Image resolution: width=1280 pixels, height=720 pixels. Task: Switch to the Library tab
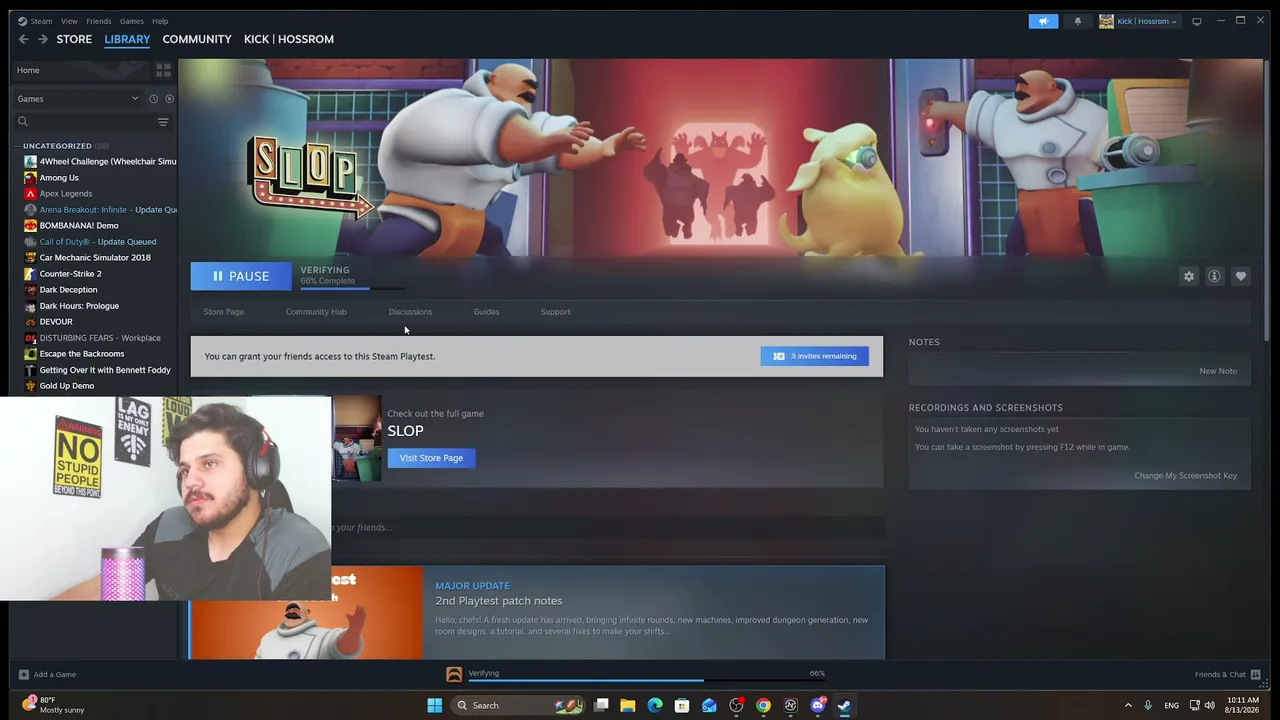click(127, 39)
